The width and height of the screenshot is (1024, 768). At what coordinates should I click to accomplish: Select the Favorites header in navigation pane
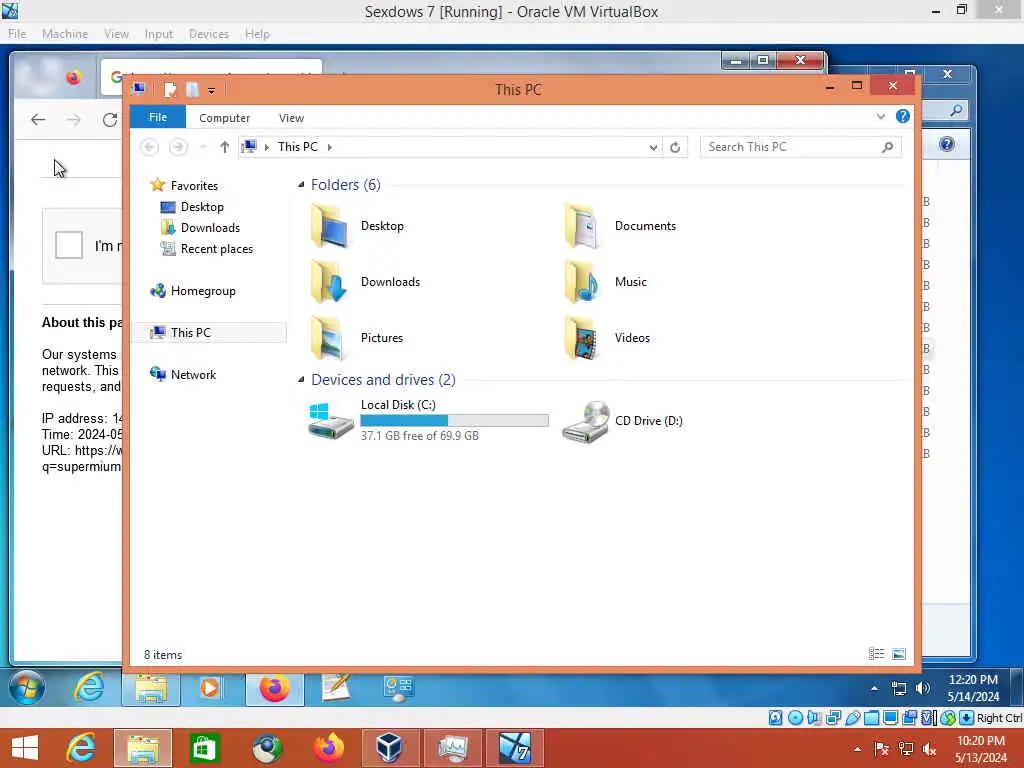[x=184, y=185]
